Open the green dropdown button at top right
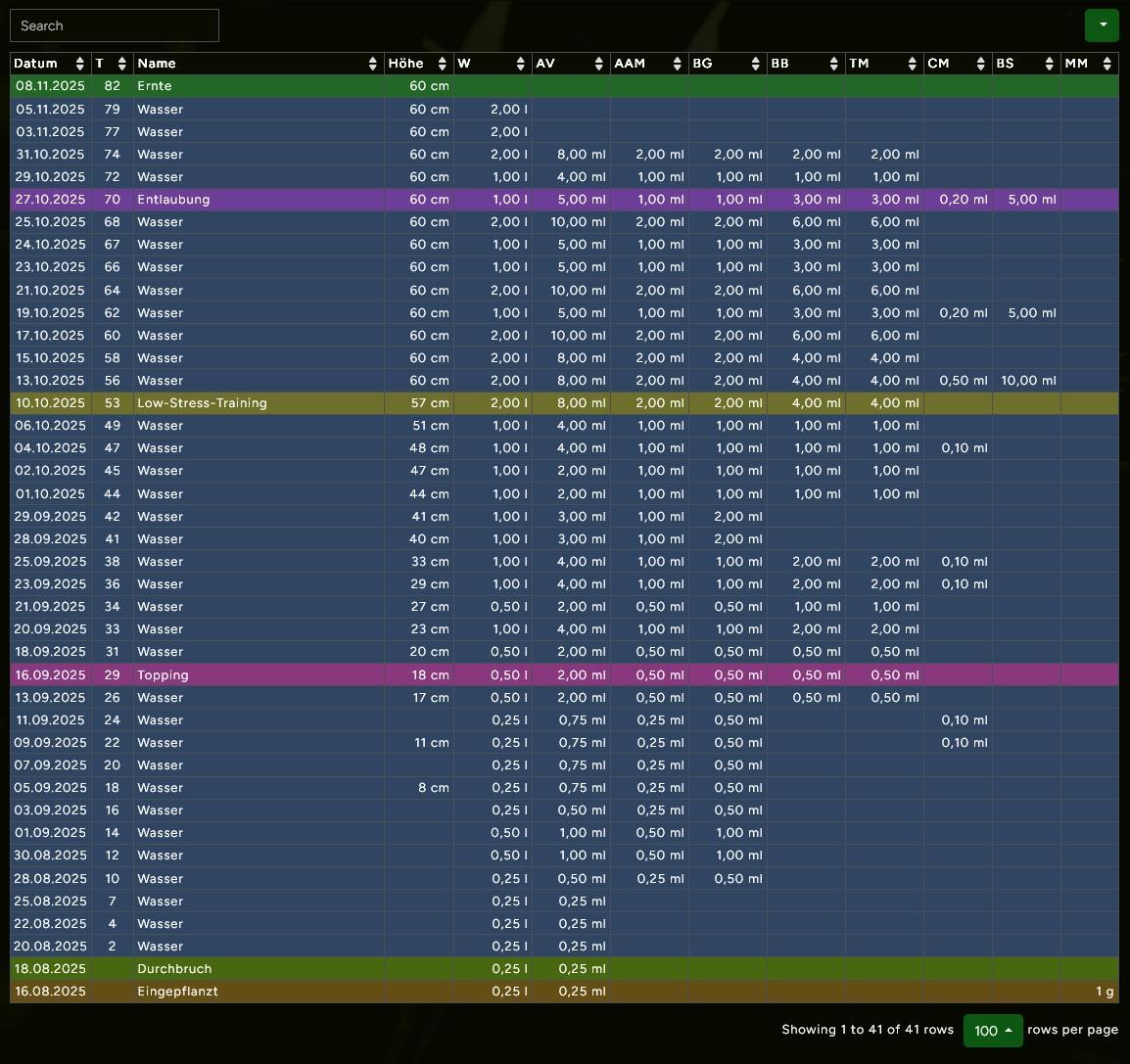The image size is (1130, 1064). point(1102,25)
